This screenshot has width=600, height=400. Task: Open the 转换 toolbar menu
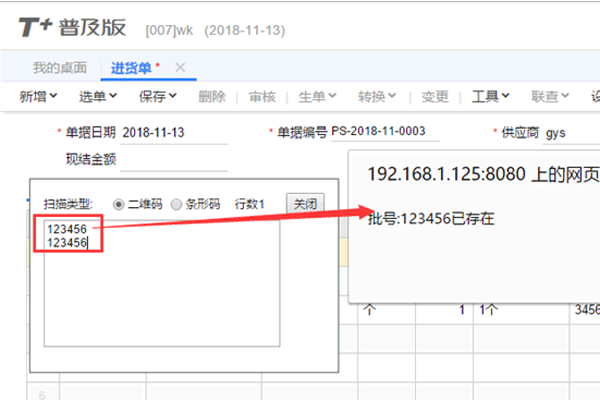(x=376, y=97)
